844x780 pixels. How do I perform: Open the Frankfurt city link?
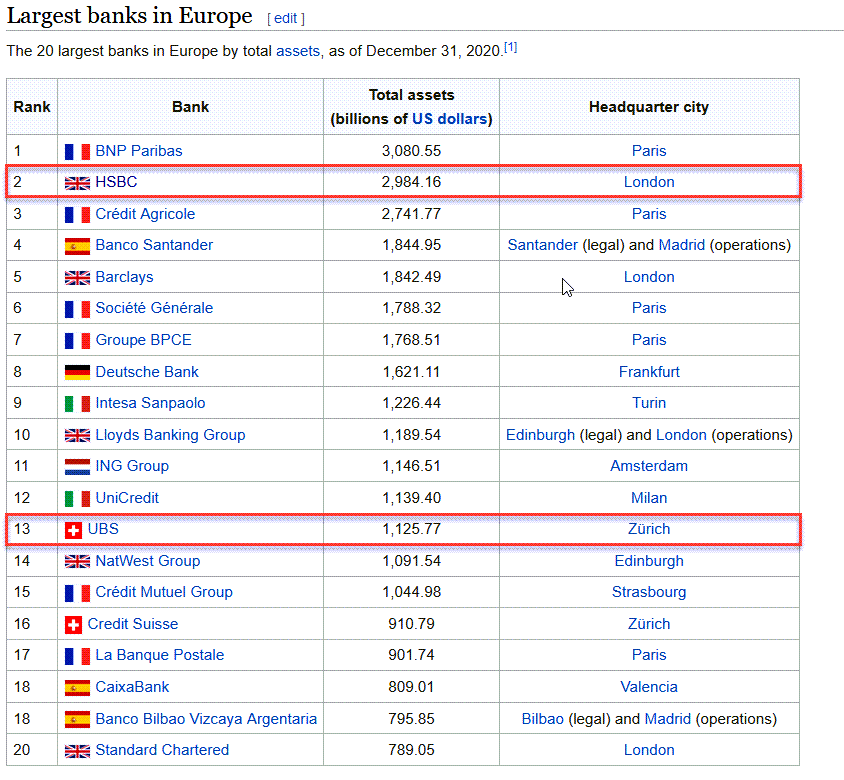pos(649,371)
